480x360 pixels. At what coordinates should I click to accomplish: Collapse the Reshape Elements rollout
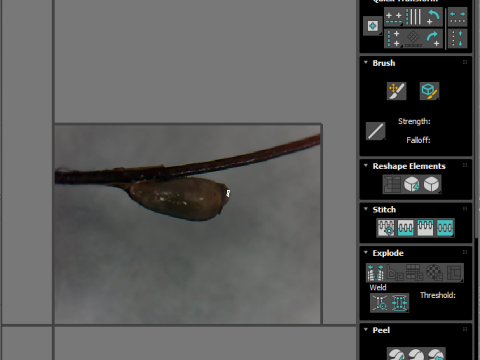coord(366,166)
